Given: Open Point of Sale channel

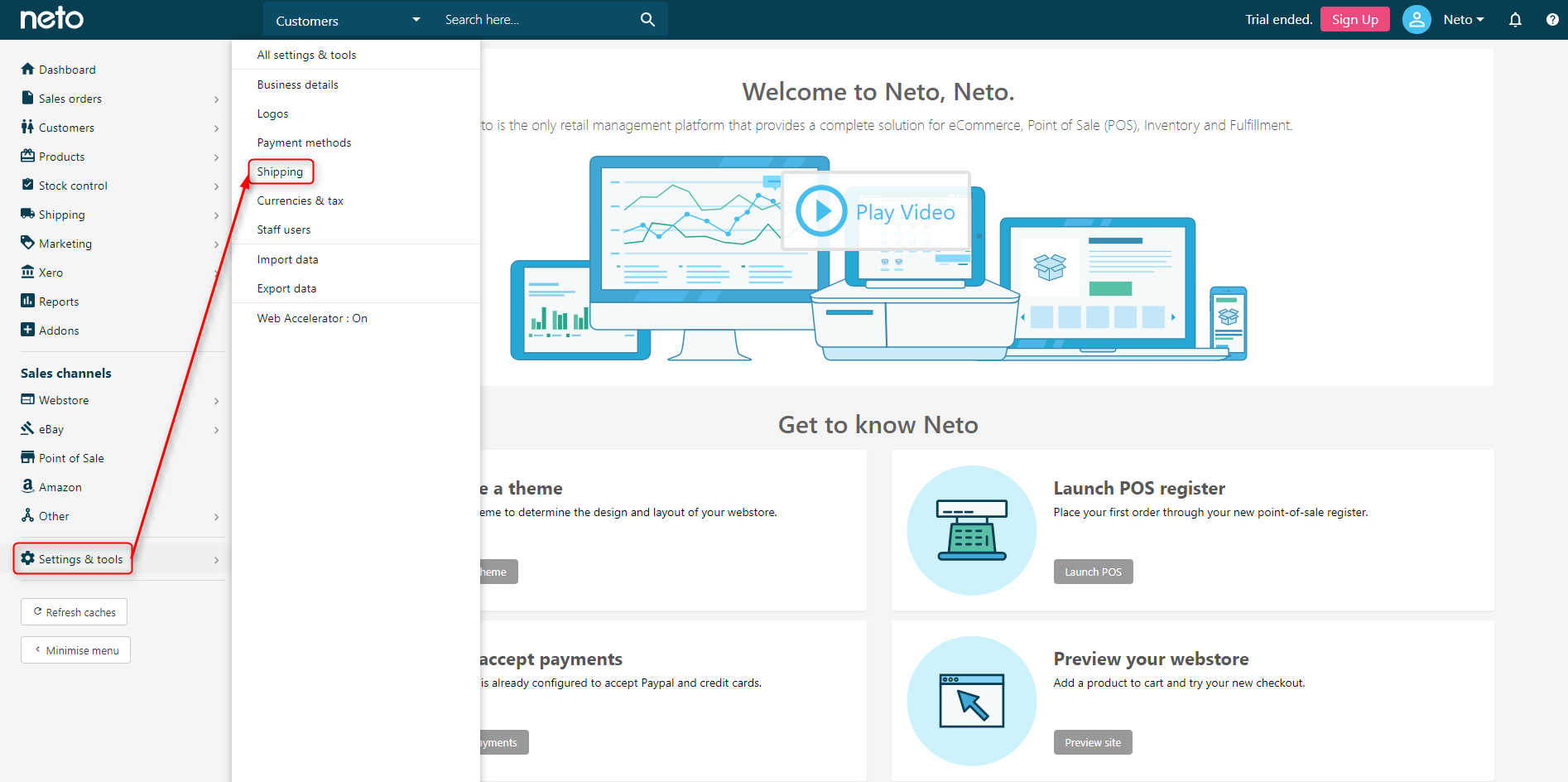Looking at the screenshot, I should click(71, 458).
